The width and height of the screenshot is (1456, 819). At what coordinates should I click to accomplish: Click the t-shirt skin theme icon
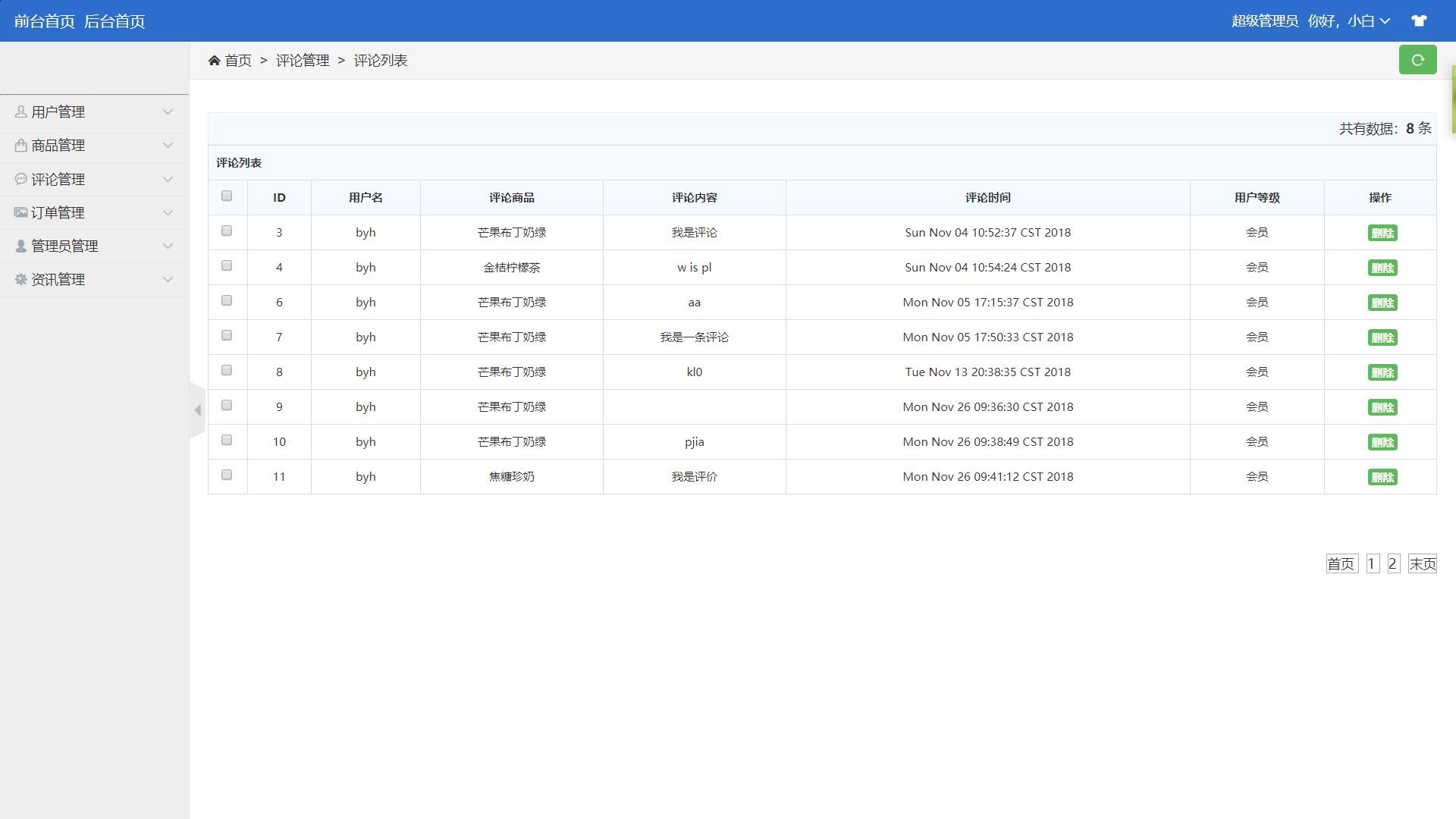coord(1419,21)
